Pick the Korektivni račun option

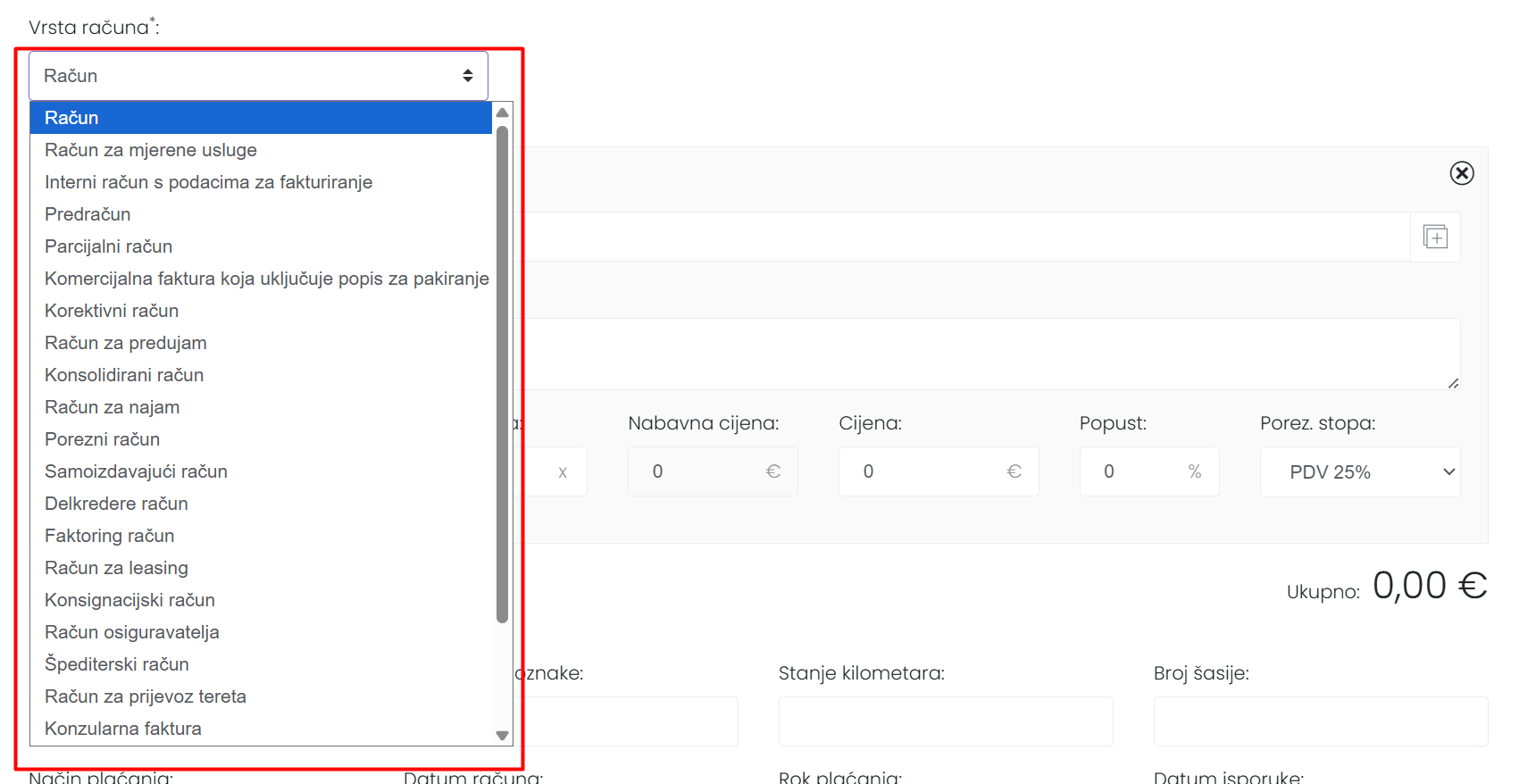point(261,311)
